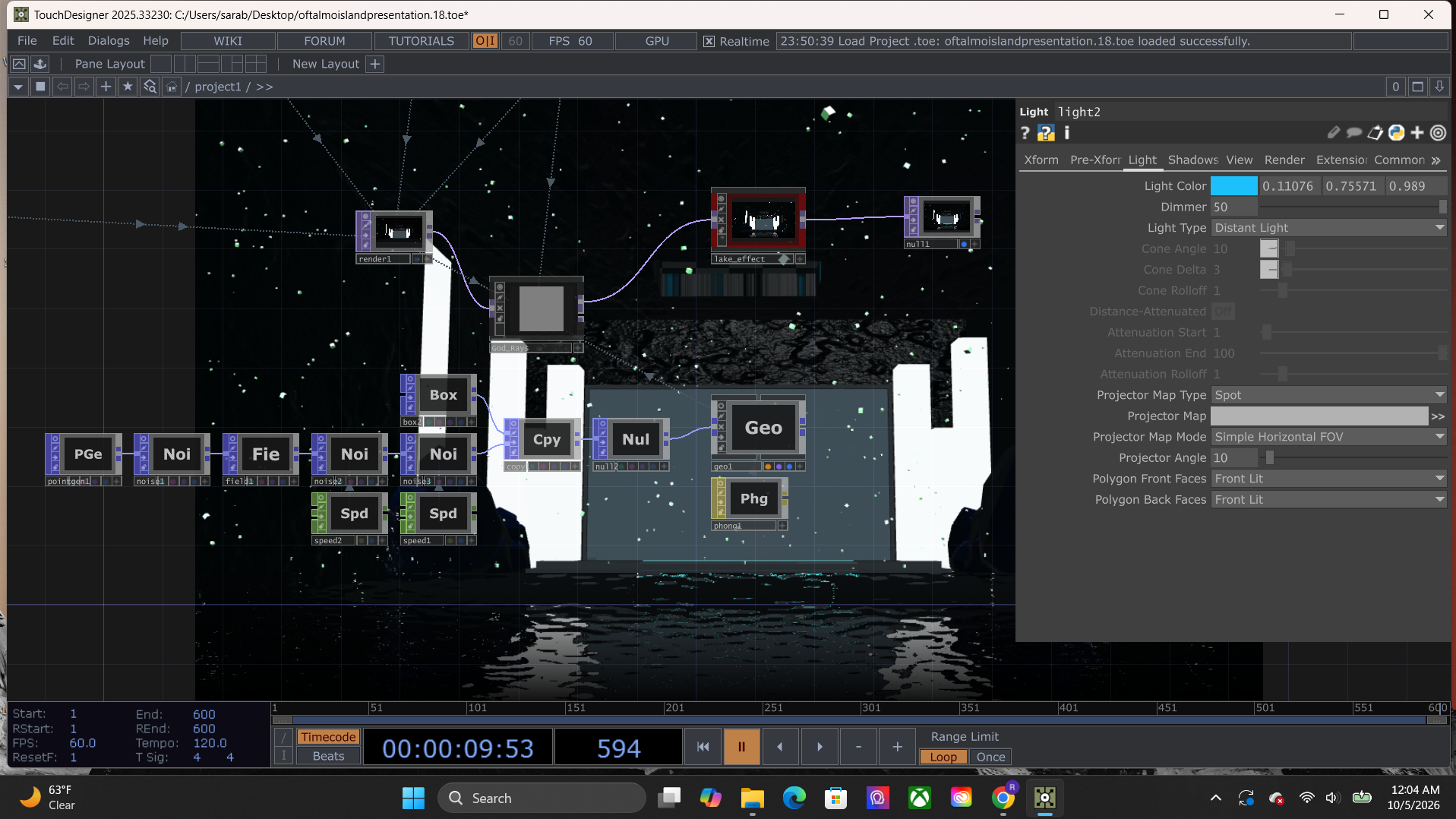Image resolution: width=1456 pixels, height=819 pixels.
Task: Open the Light Type dropdown
Action: click(x=1328, y=228)
